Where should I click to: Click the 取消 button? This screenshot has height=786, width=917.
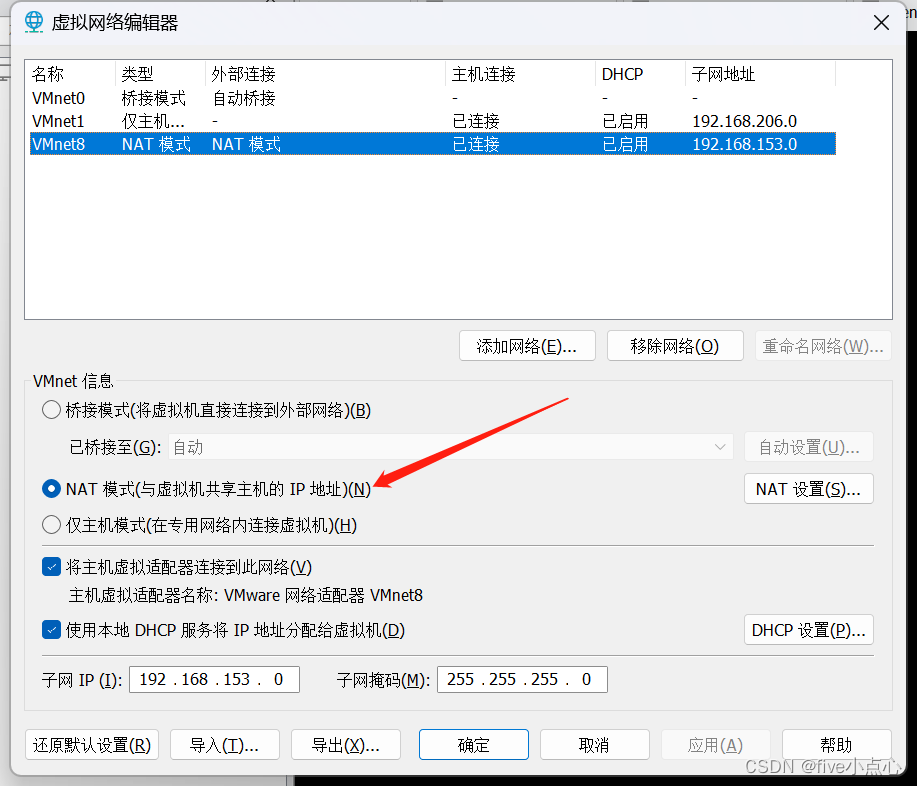pyautogui.click(x=594, y=745)
